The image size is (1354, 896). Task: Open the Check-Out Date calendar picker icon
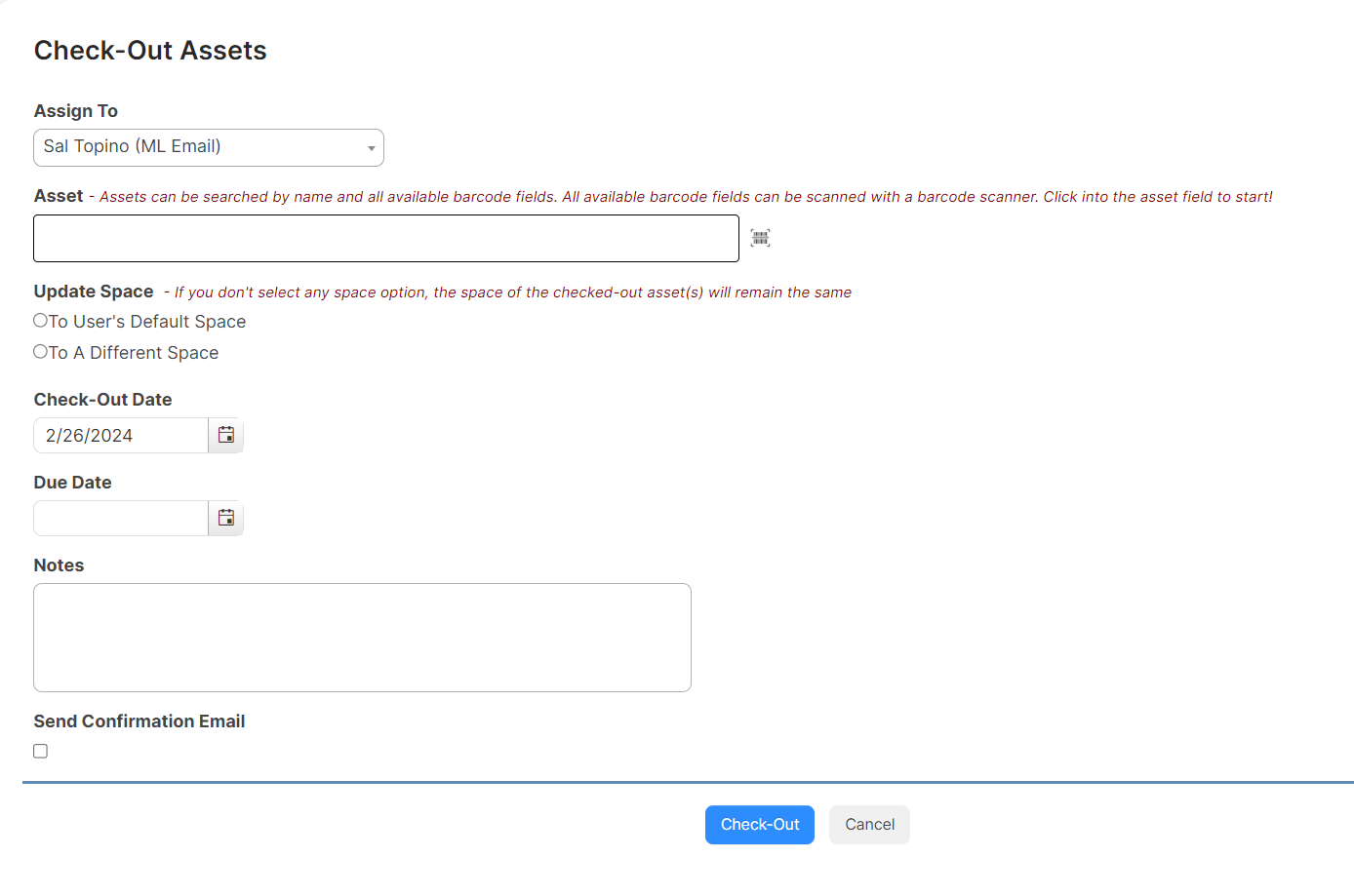coord(226,435)
